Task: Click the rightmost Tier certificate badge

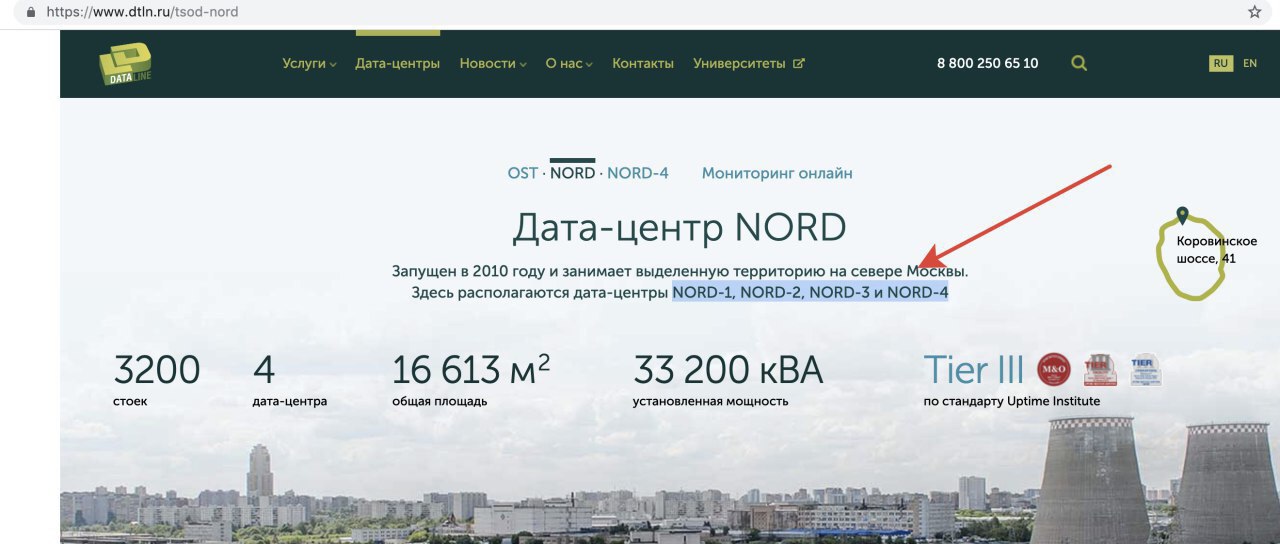Action: pyautogui.click(x=1146, y=369)
